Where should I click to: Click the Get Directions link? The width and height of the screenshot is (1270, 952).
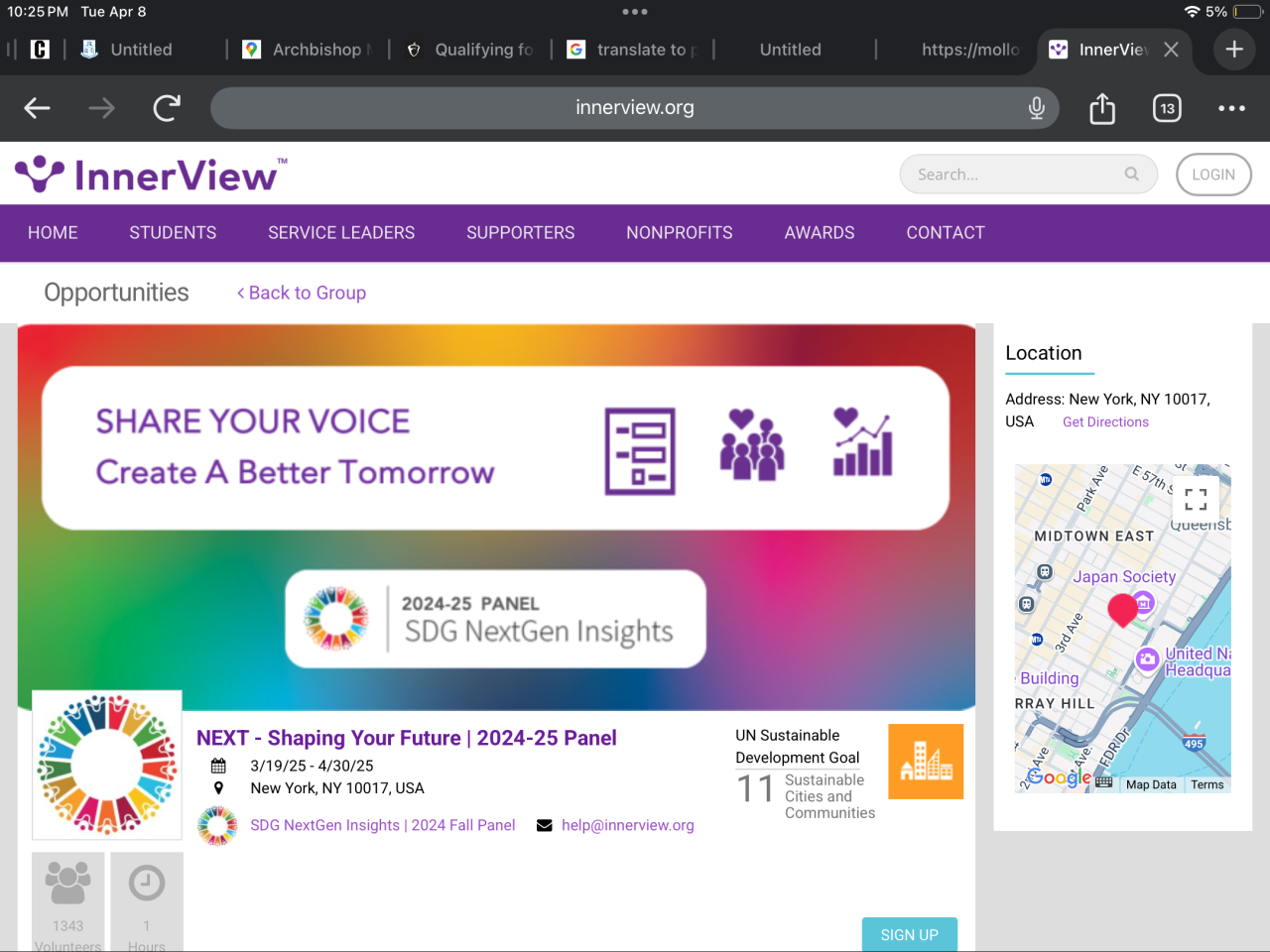(x=1105, y=422)
